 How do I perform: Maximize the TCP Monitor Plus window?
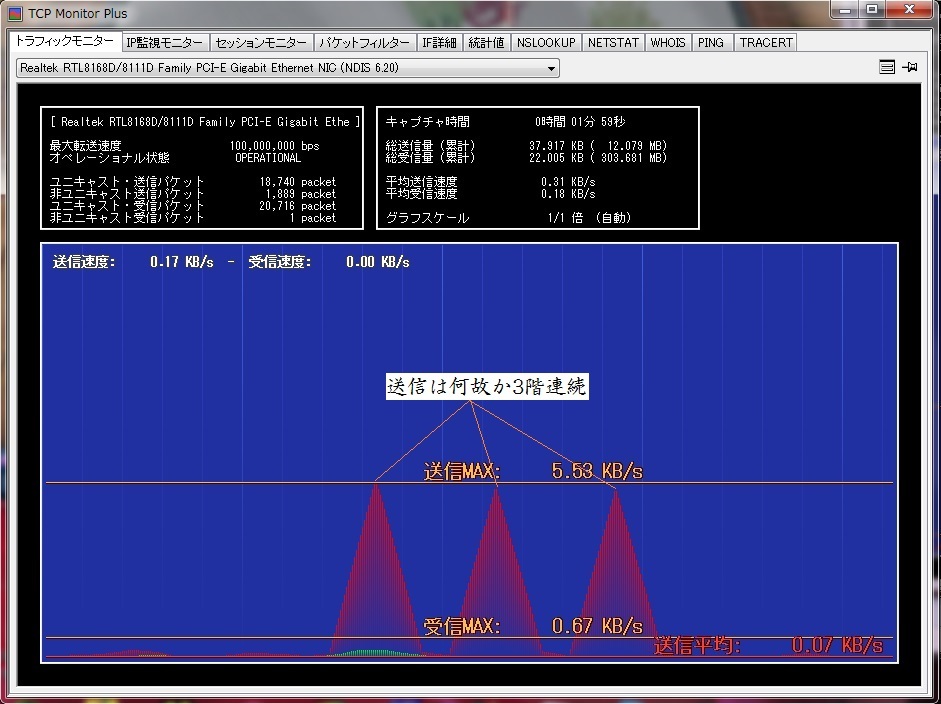(871, 10)
